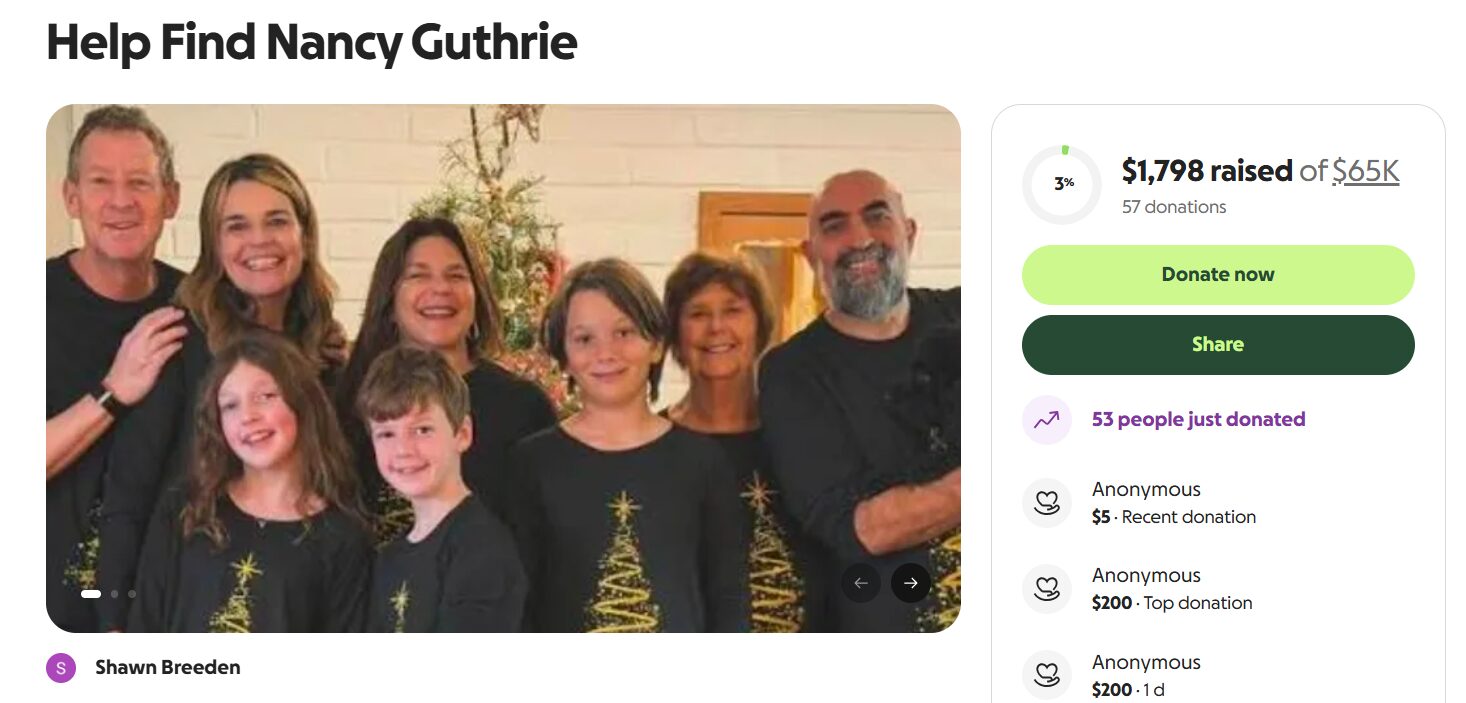Click the 3% circular progress indicator

click(1062, 184)
